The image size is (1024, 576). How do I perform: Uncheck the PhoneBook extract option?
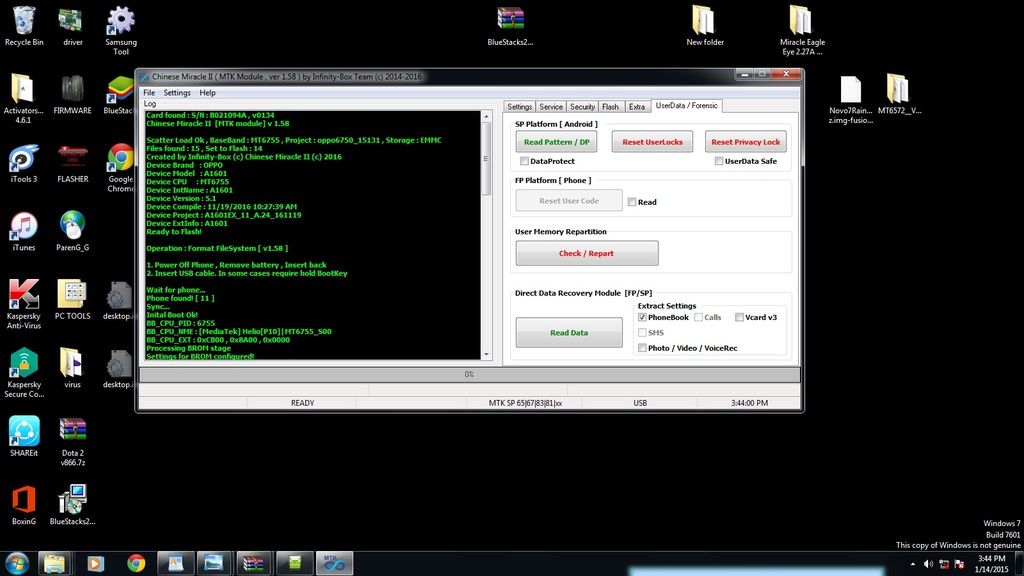pos(642,317)
